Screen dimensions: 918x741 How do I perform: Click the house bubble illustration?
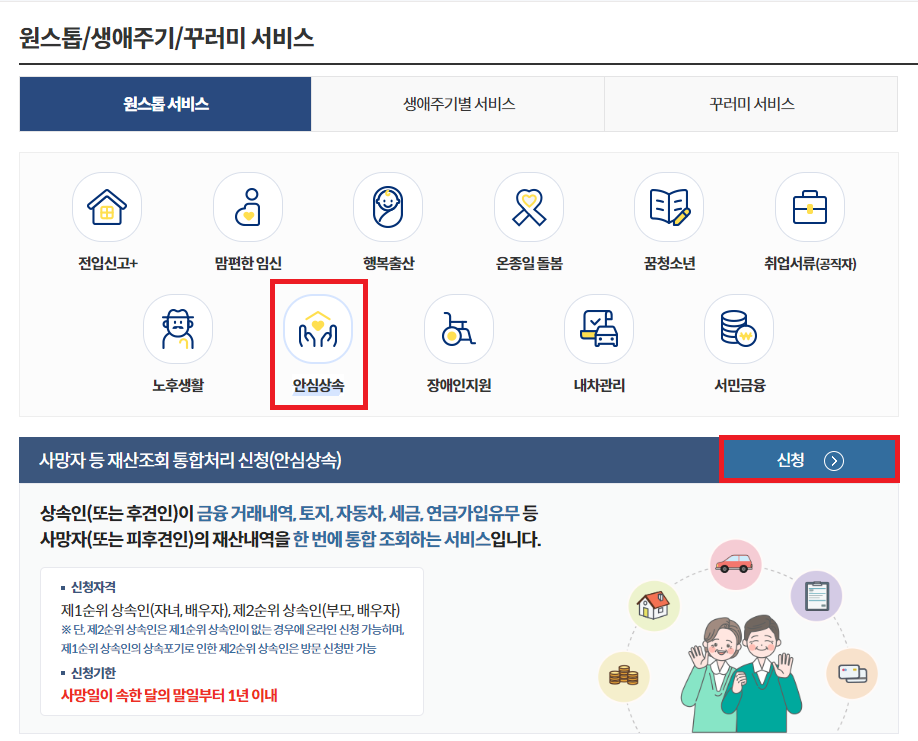654,606
